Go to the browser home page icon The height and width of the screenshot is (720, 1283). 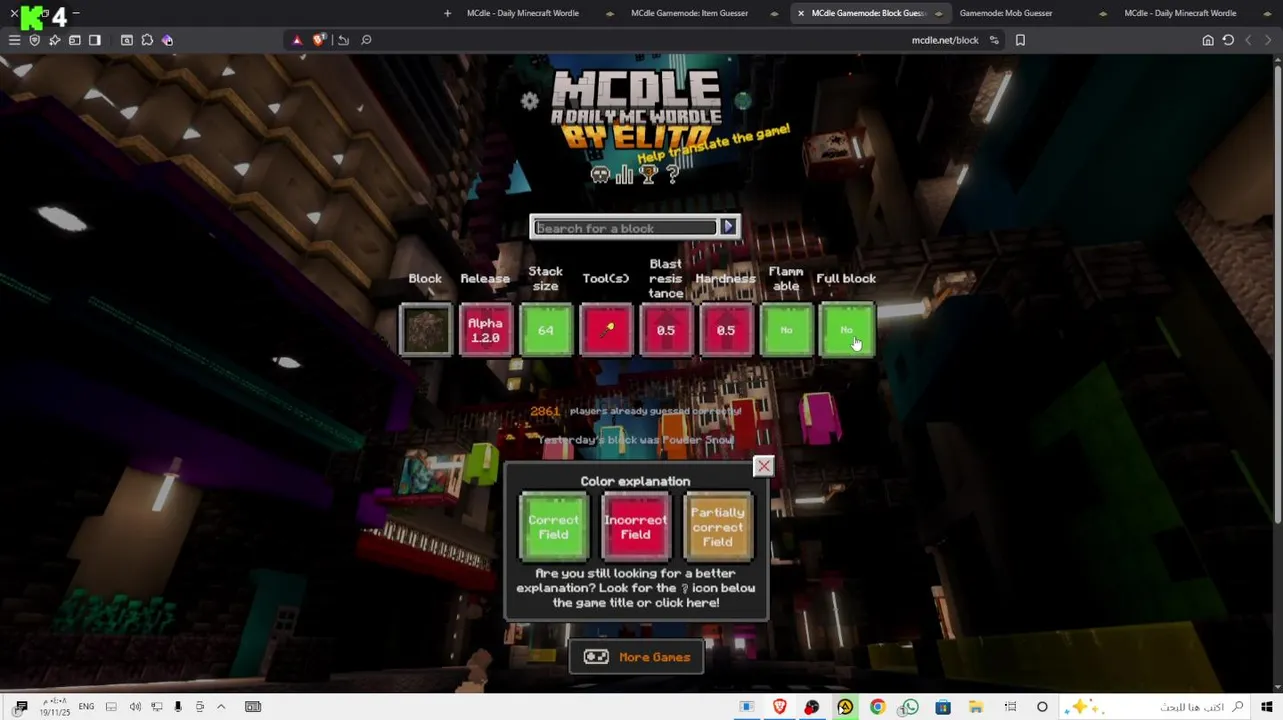1208,40
